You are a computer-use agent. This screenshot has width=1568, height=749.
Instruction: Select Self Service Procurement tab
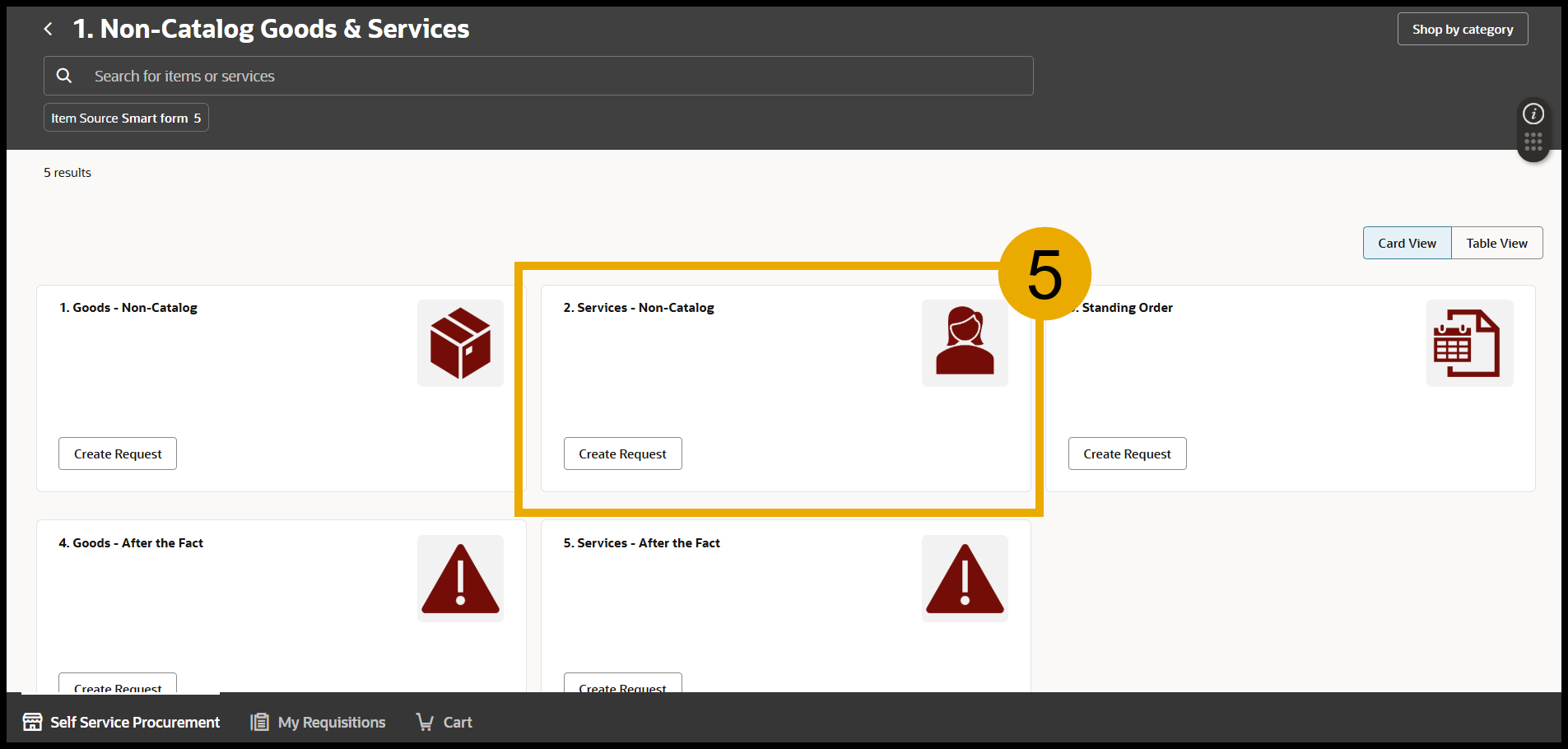coord(122,722)
